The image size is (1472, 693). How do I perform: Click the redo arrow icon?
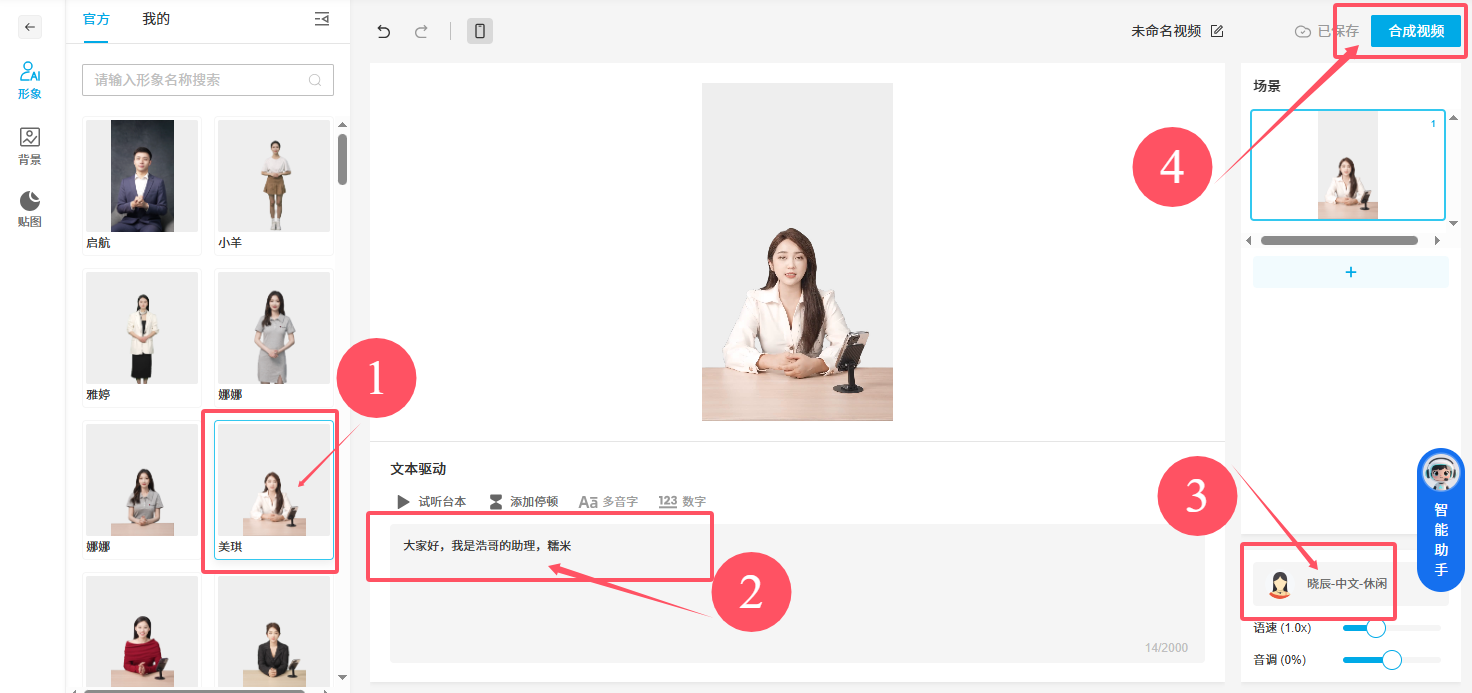pos(421,31)
